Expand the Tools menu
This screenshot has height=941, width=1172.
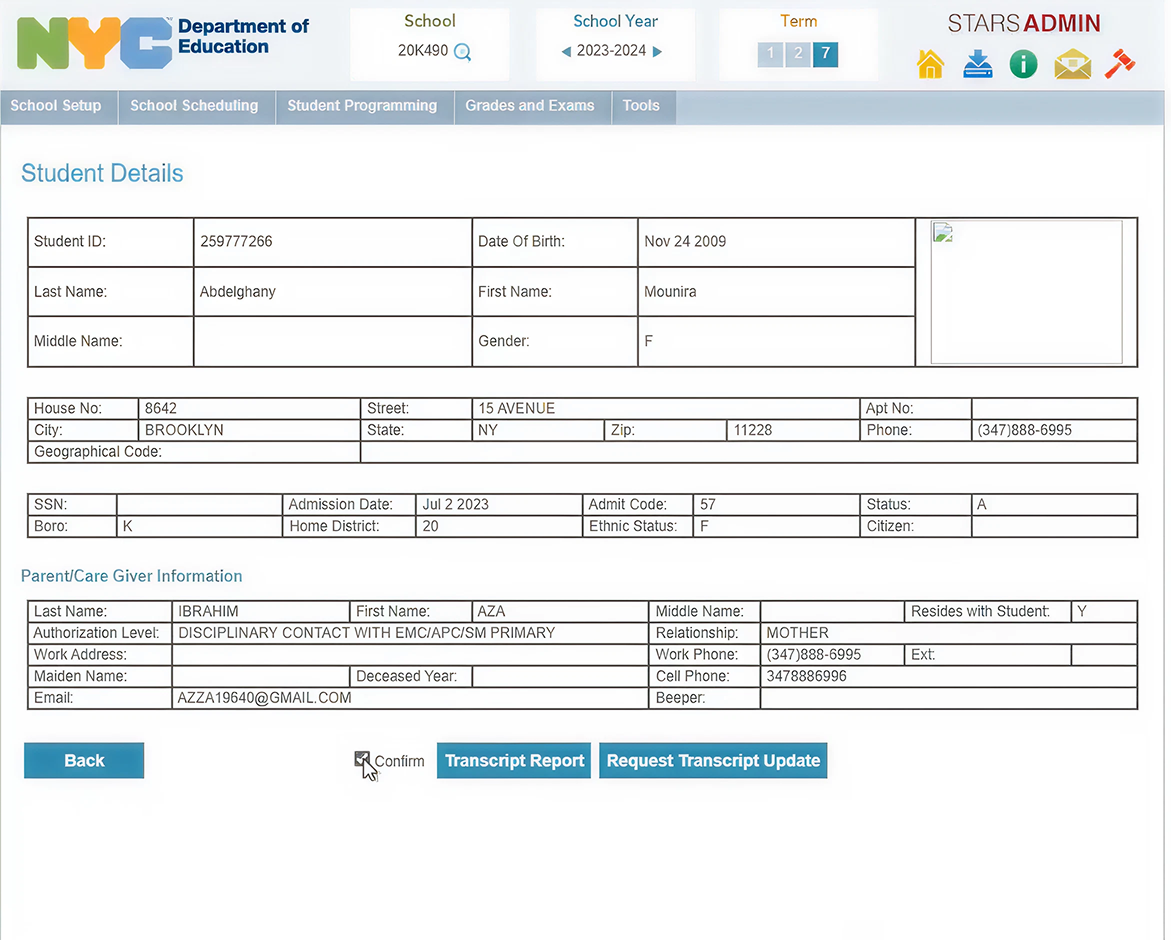click(641, 106)
